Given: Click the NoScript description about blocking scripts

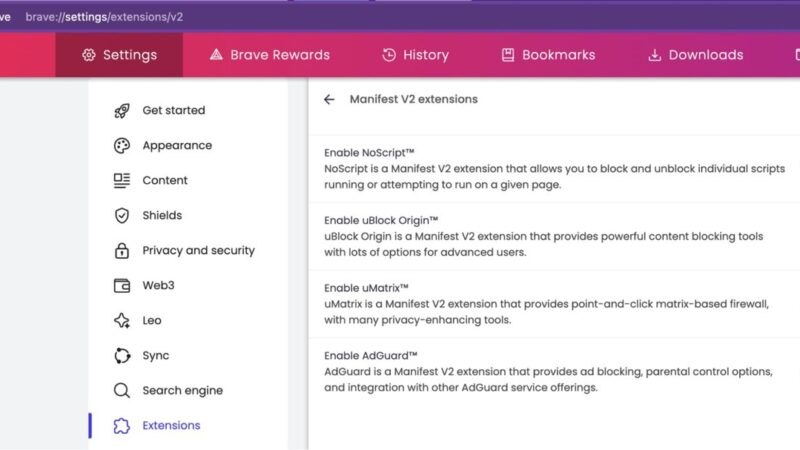Looking at the screenshot, I should (x=555, y=177).
